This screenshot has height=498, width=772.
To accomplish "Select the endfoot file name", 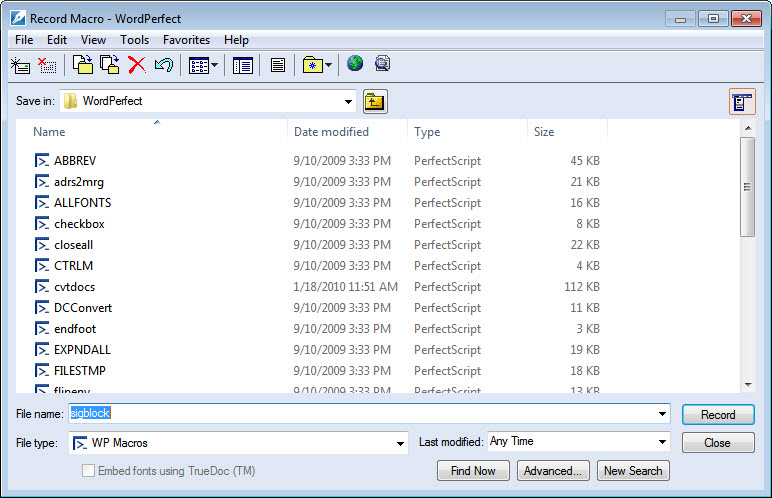I will point(75,329).
